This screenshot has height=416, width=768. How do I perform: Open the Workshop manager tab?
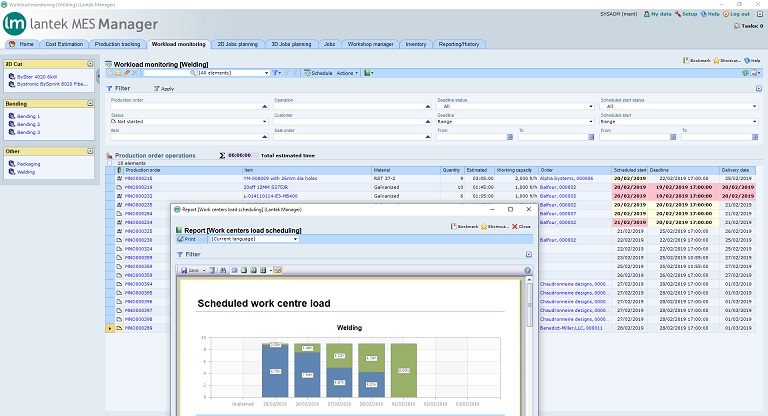(x=369, y=44)
